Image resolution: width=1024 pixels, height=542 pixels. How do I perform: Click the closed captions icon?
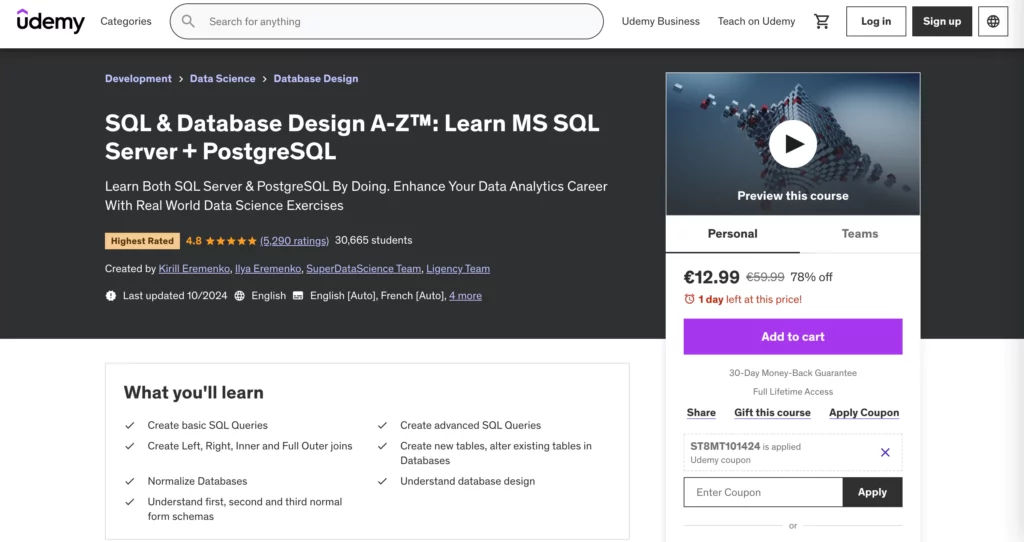click(x=298, y=296)
